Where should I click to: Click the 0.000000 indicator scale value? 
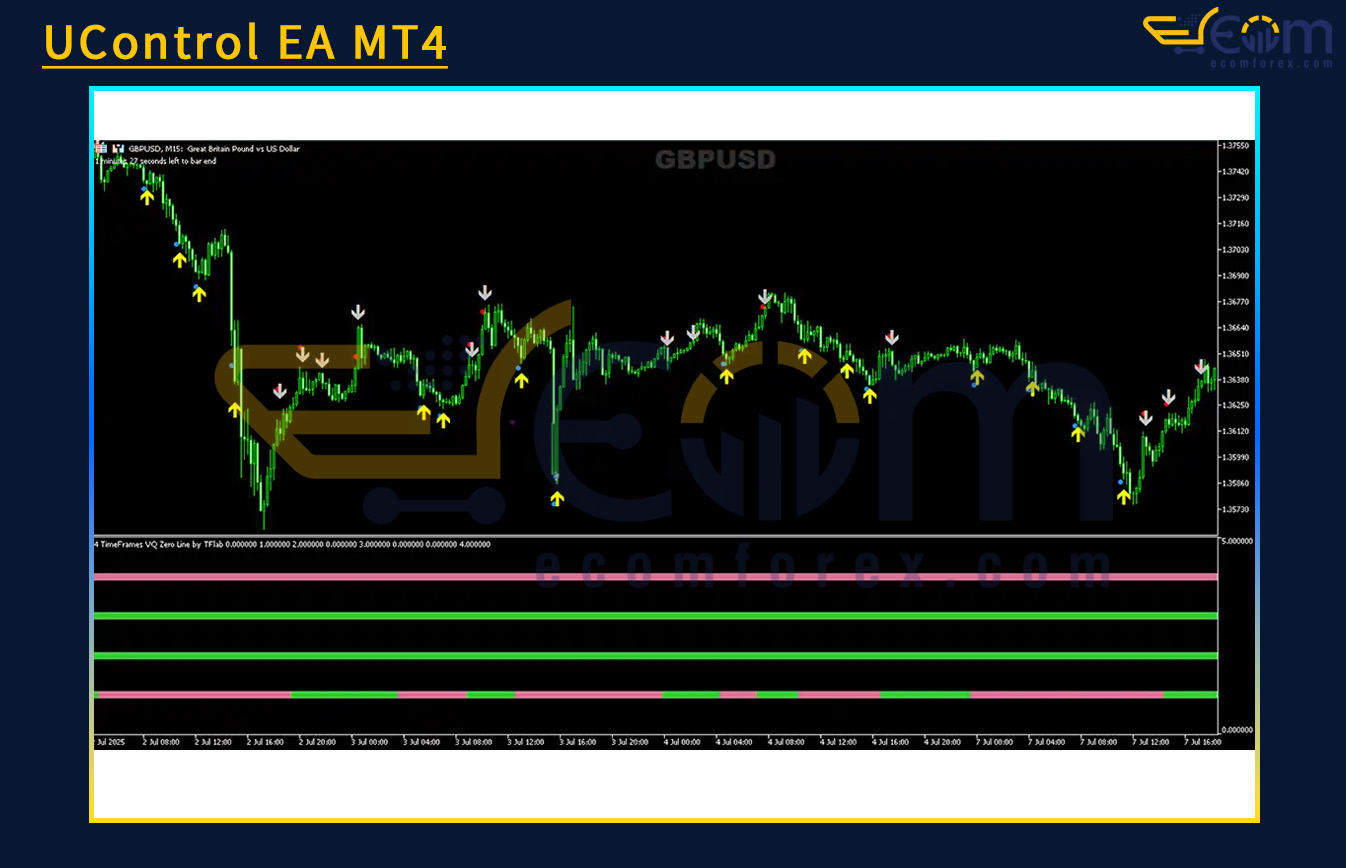click(1236, 730)
